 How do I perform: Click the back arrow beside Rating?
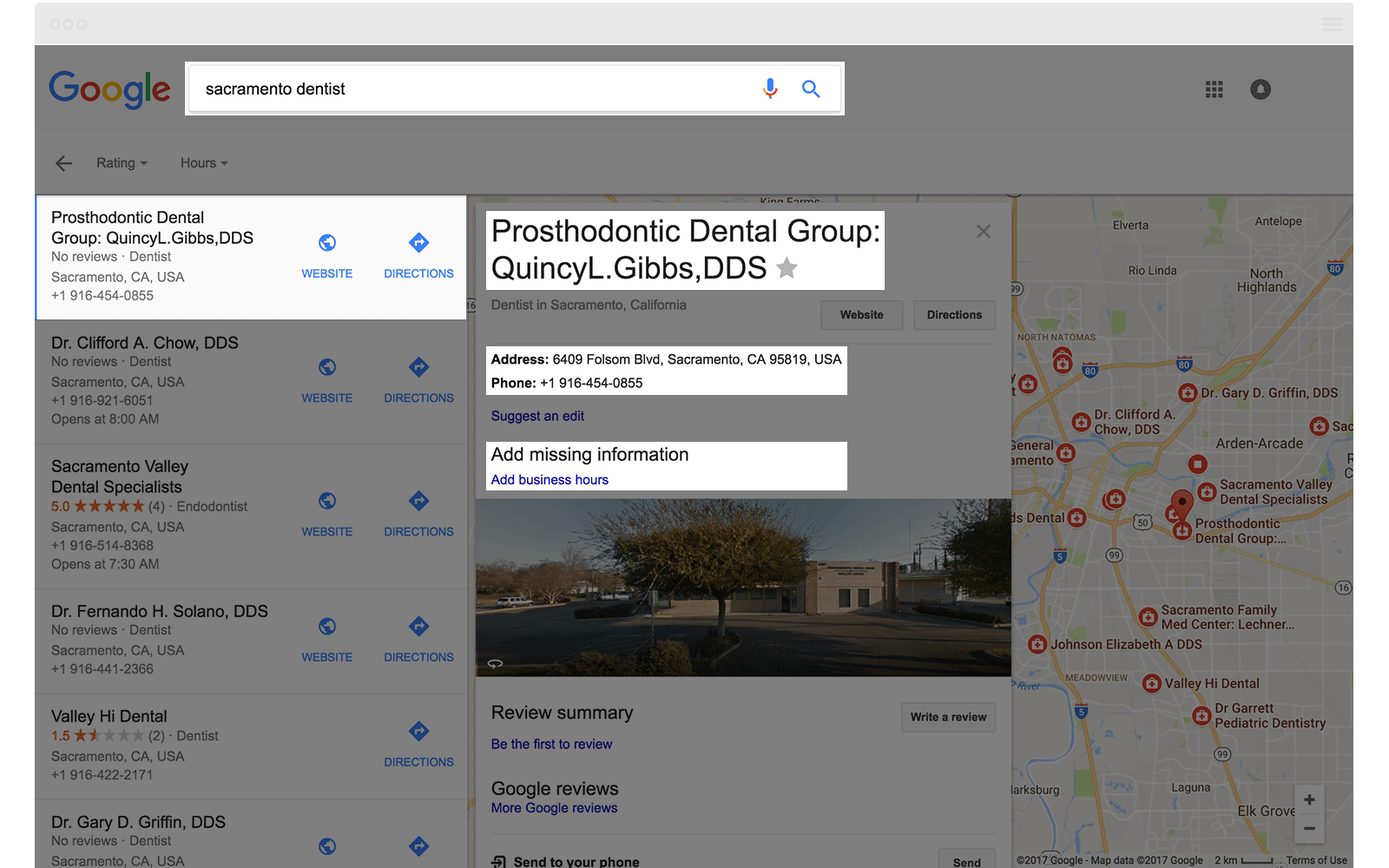coord(63,163)
